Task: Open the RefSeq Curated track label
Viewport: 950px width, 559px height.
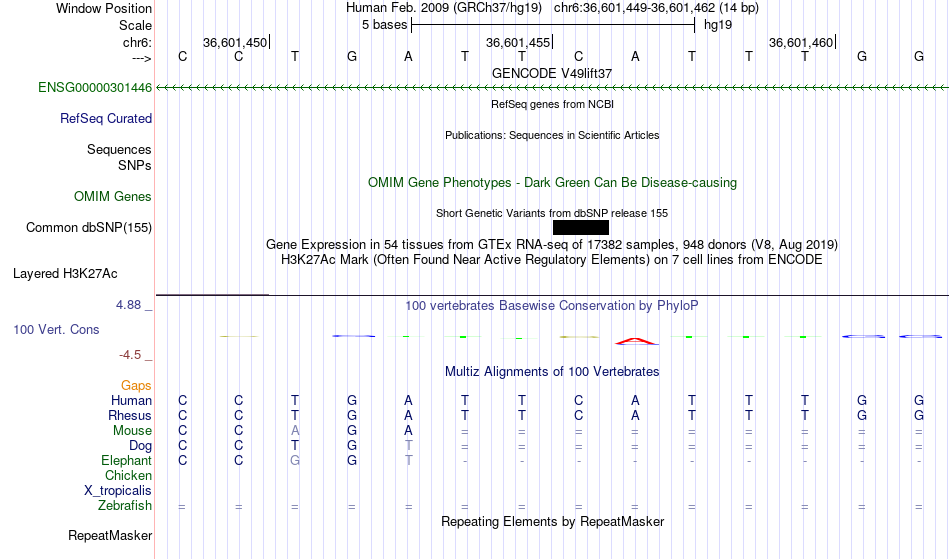Action: click(x=105, y=119)
